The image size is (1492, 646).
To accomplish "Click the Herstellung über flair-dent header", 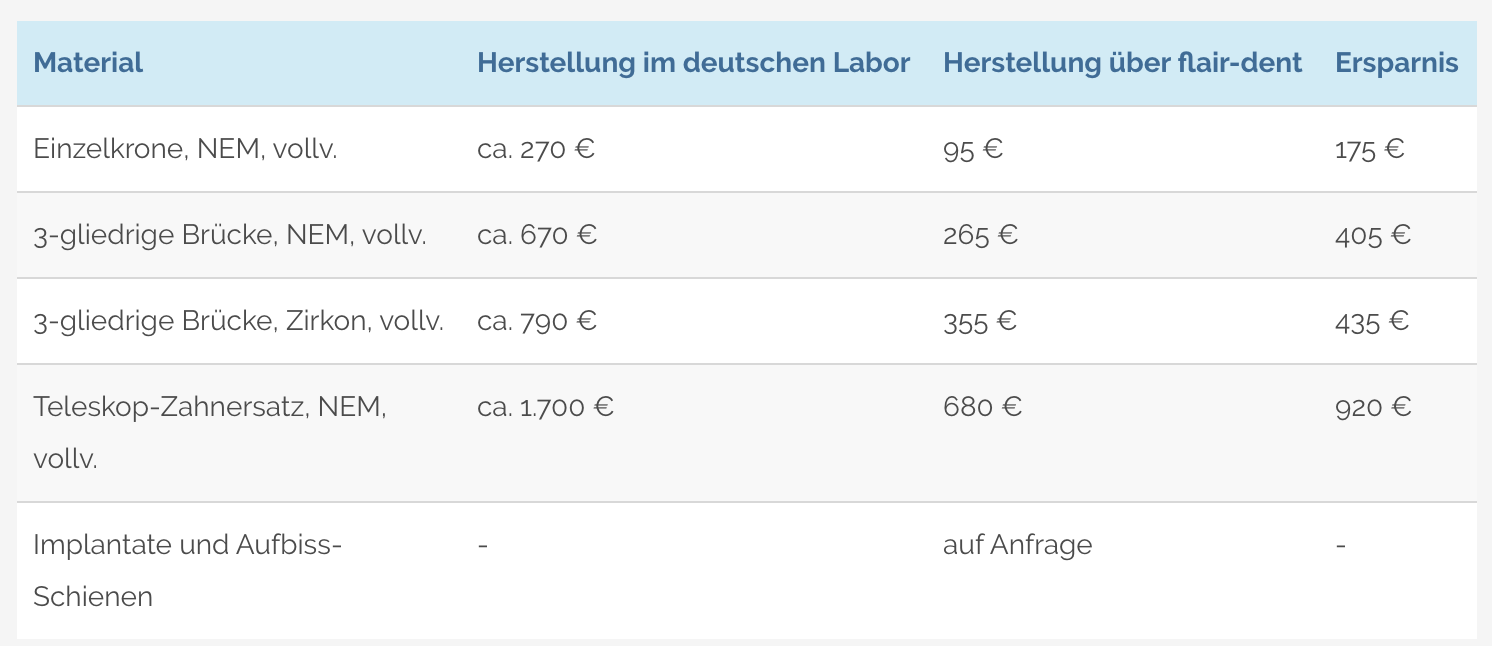I will (x=1122, y=63).
